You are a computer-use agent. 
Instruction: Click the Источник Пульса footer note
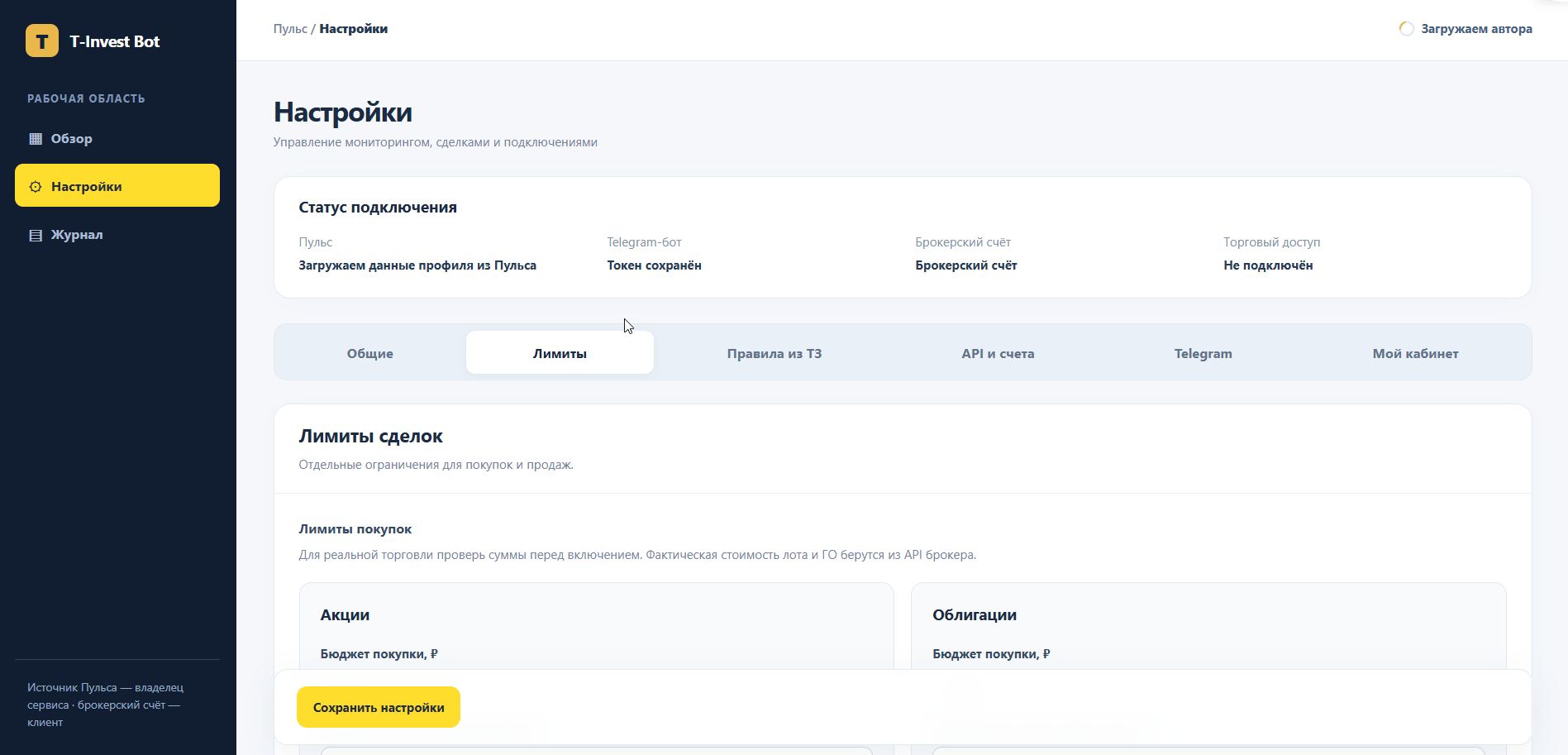click(x=106, y=705)
